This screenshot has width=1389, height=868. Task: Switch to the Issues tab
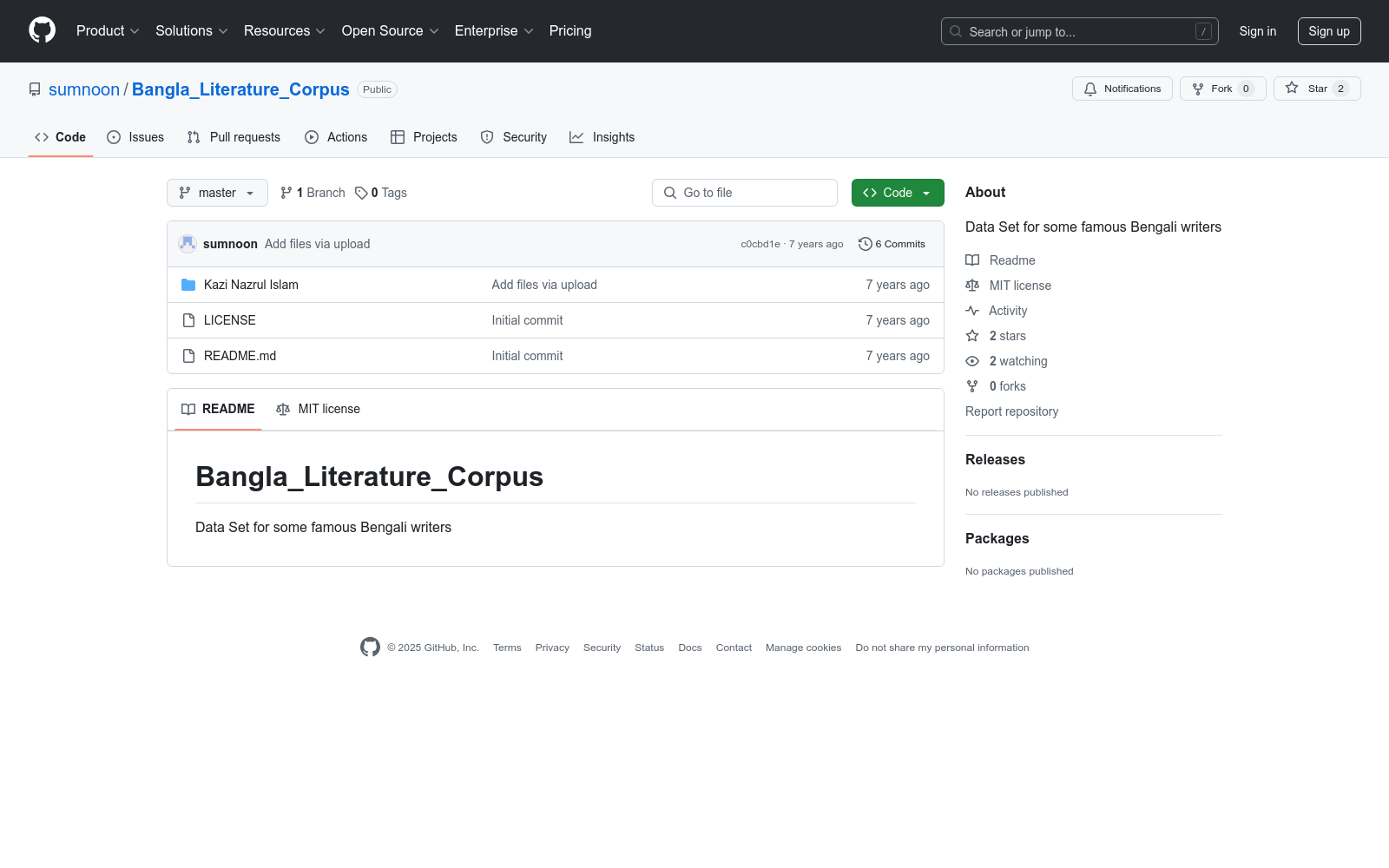[x=135, y=137]
